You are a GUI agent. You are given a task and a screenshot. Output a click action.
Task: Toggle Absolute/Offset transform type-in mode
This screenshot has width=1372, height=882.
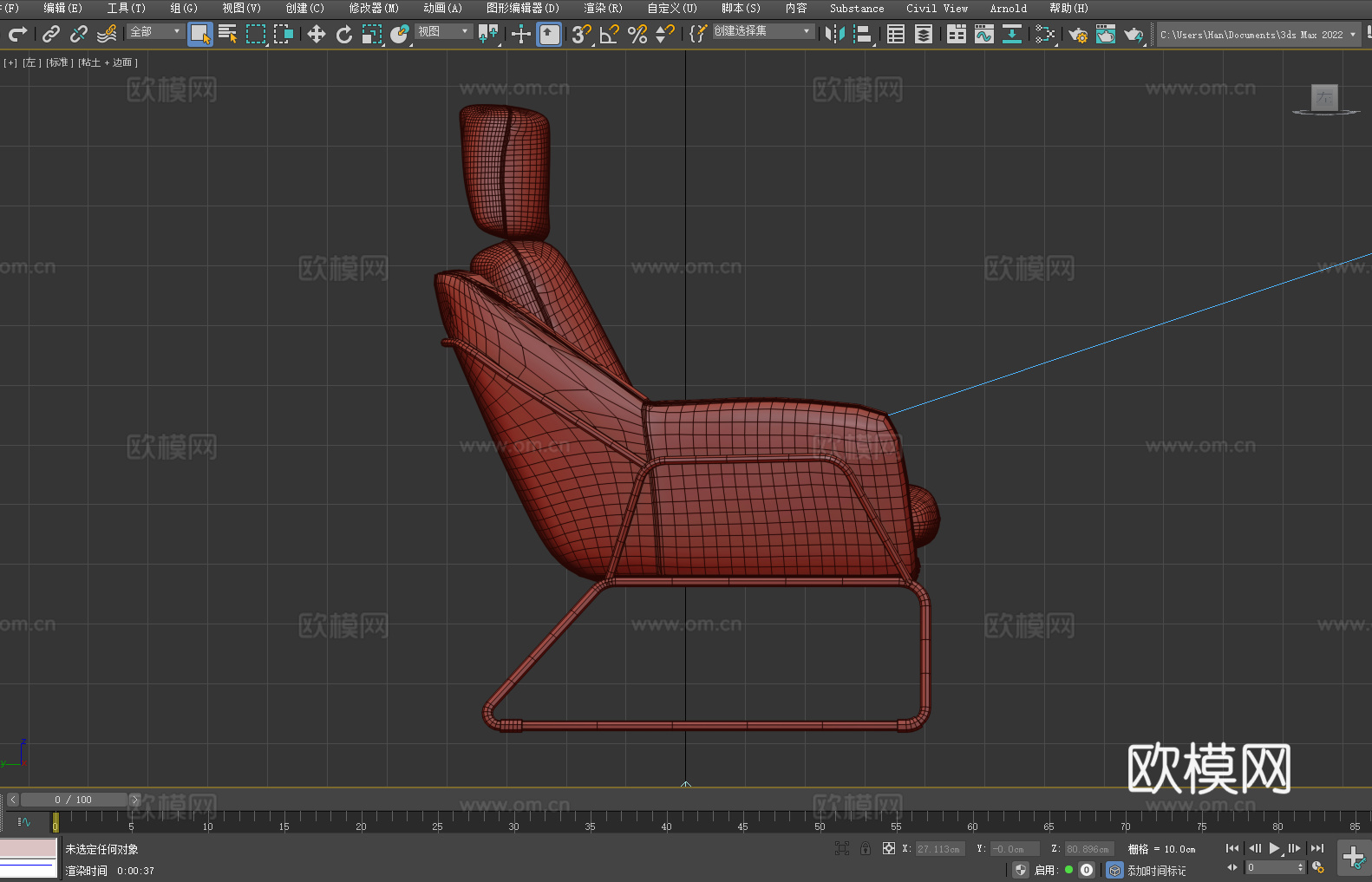point(889,848)
